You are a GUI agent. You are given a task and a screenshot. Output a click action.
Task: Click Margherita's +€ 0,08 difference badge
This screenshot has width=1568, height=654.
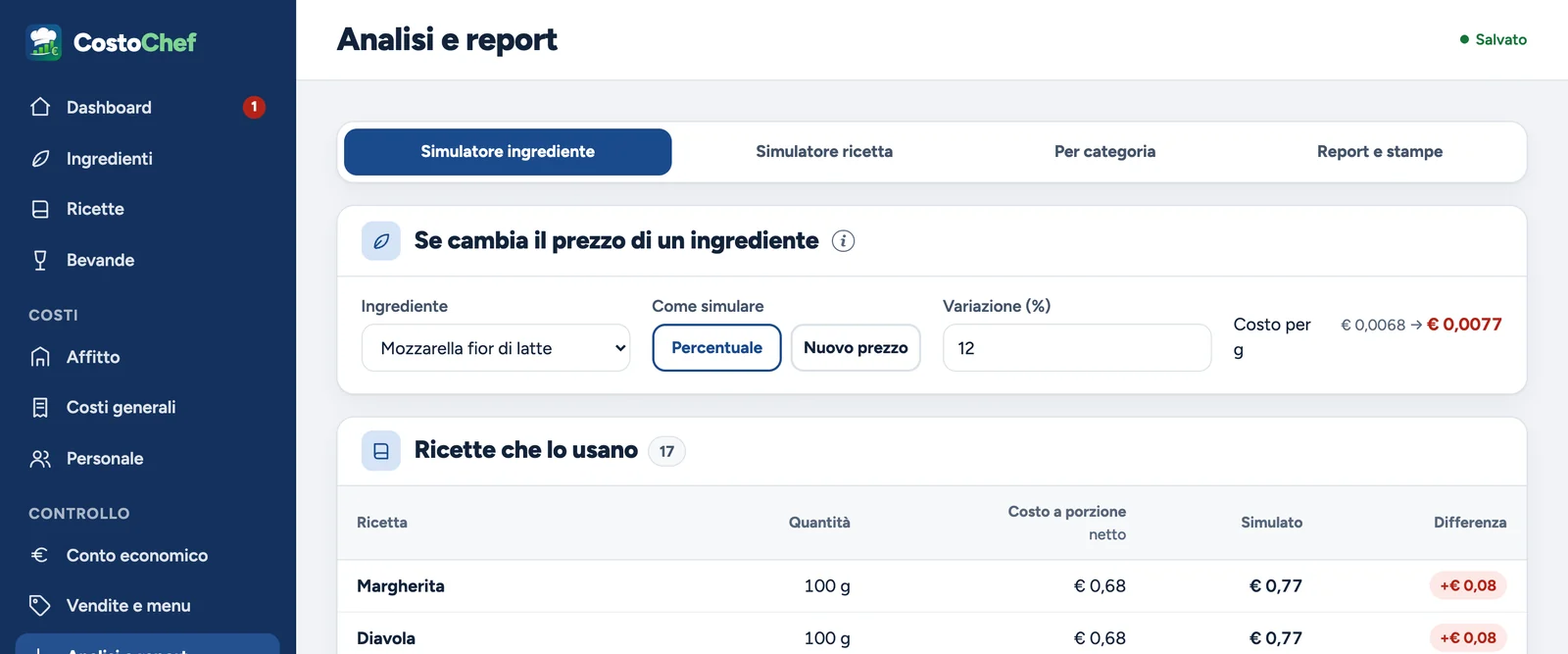[1468, 586]
